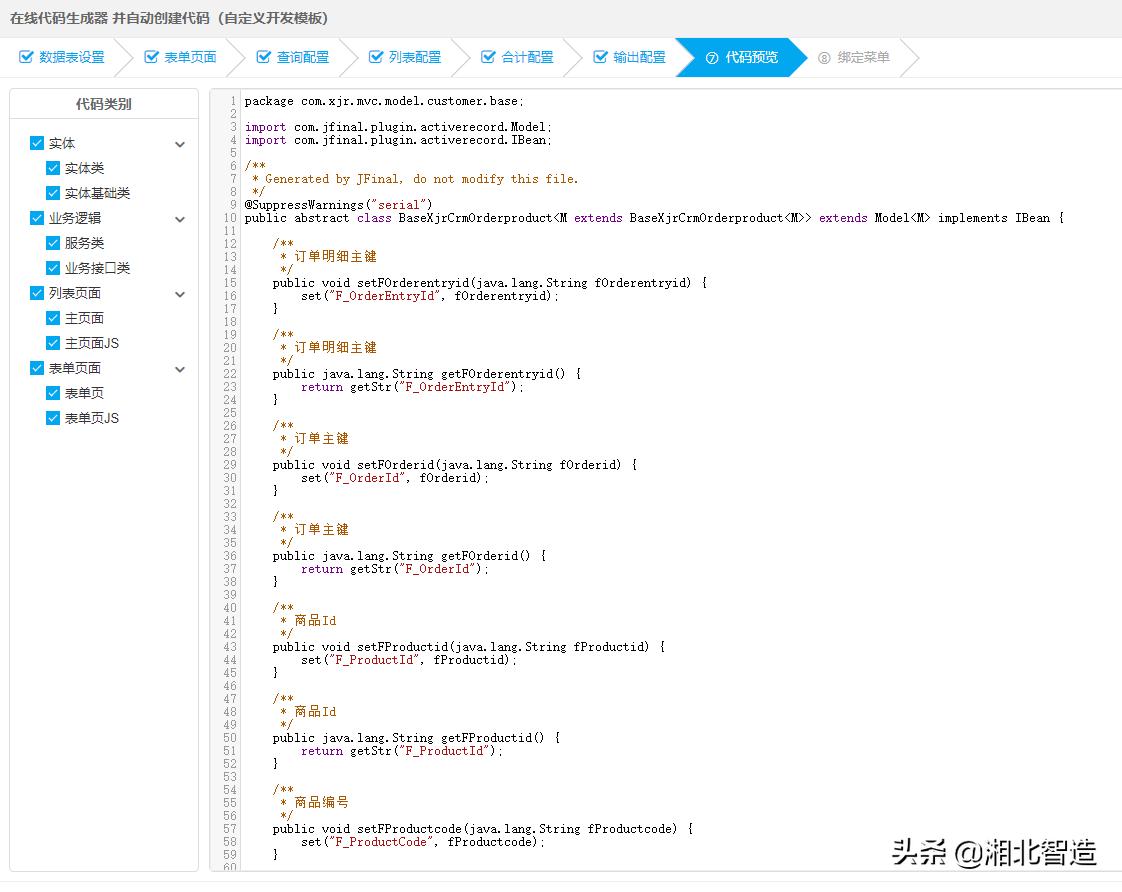Collapse the 表单页面 tree group chevron

pos(180,369)
